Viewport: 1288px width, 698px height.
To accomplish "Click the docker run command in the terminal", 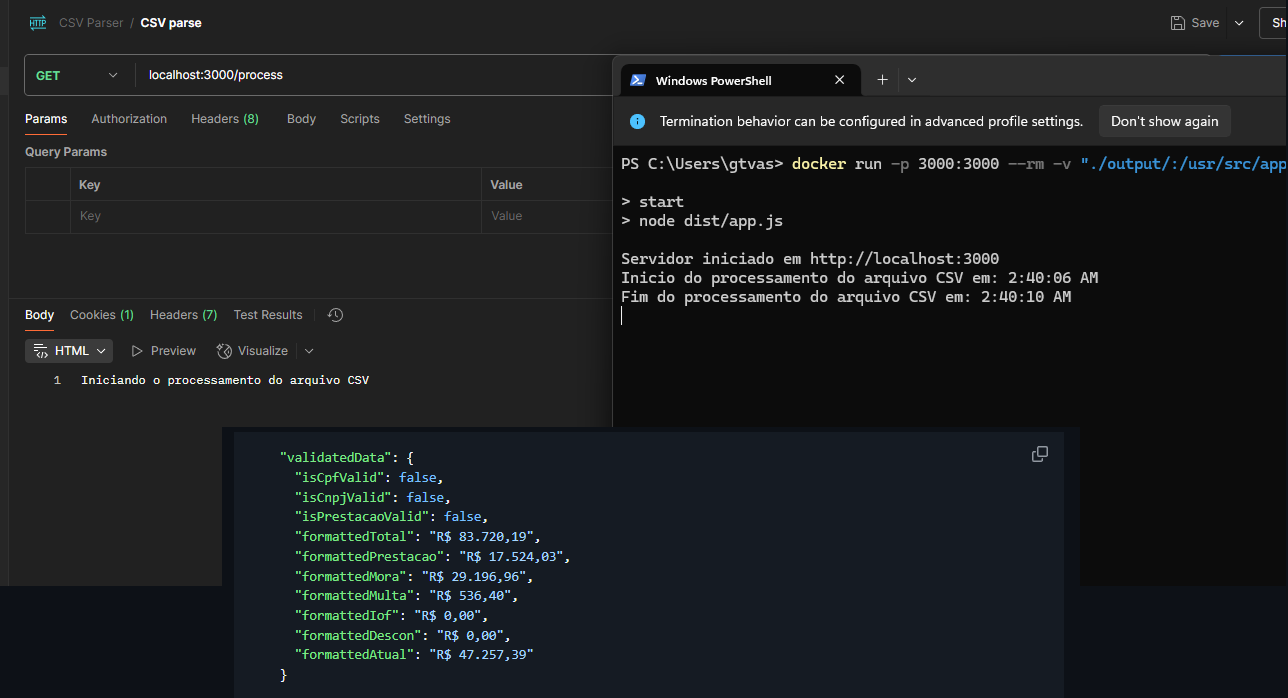I will tap(1039, 164).
